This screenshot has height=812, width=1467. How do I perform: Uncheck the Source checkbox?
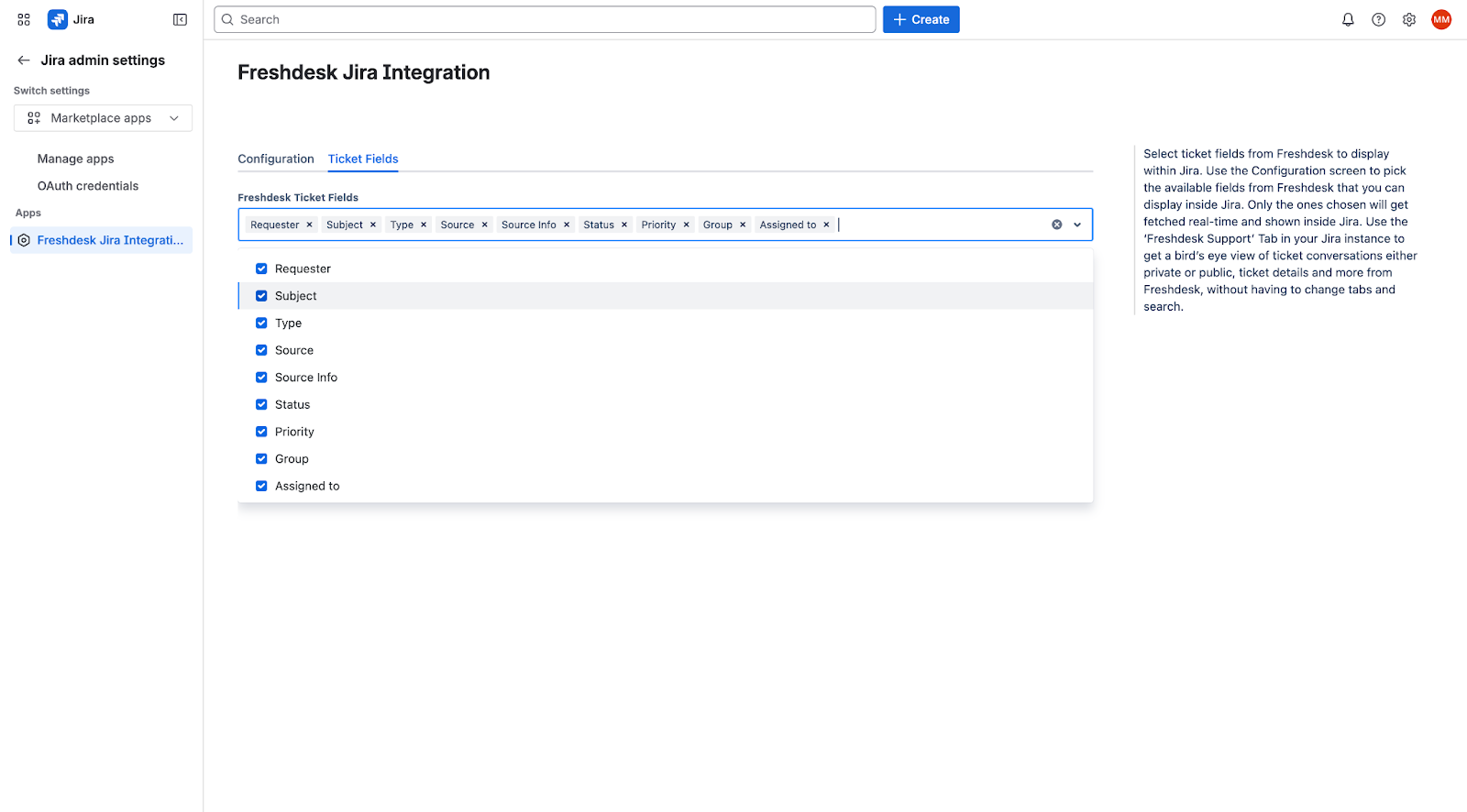point(261,350)
